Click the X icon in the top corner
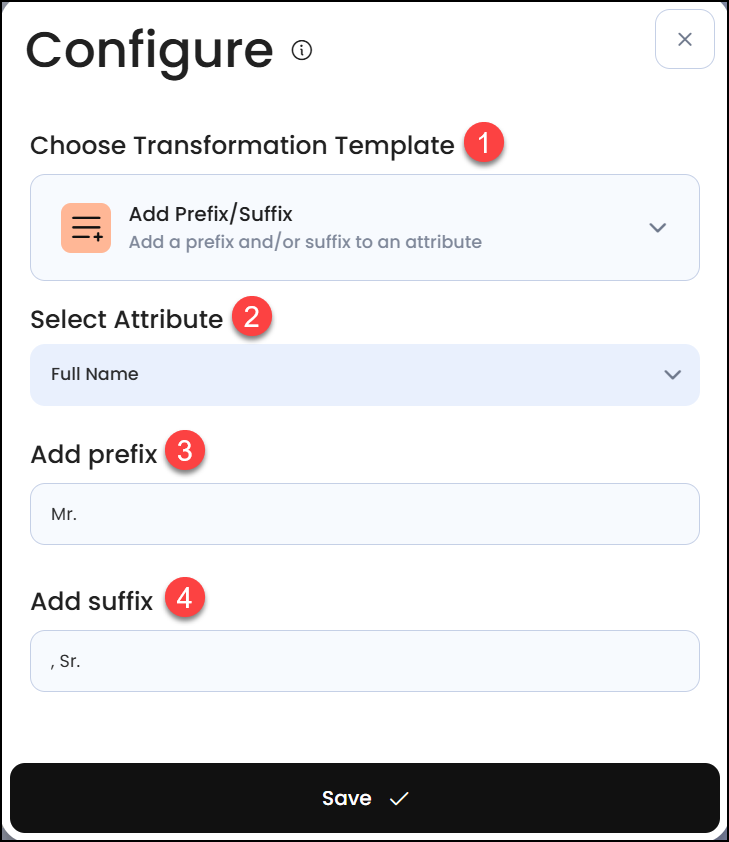Screen dimensions: 729x842 (x=684, y=39)
